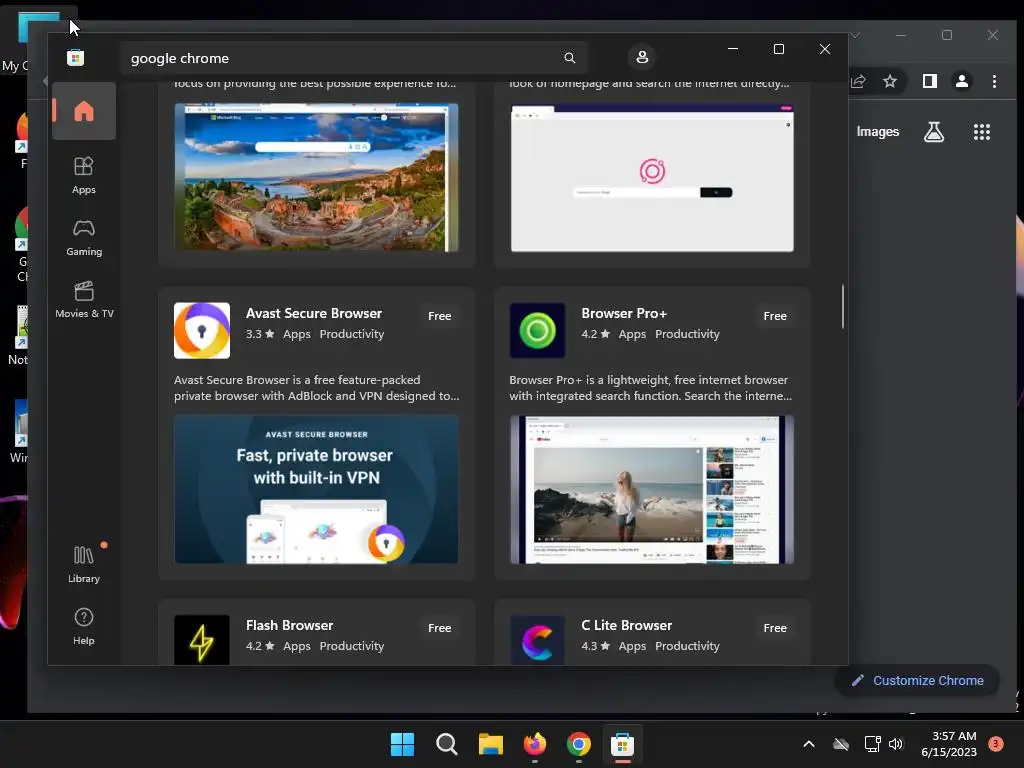Click Free button for C Lite Browser
This screenshot has height=768, width=1024.
[x=775, y=628]
